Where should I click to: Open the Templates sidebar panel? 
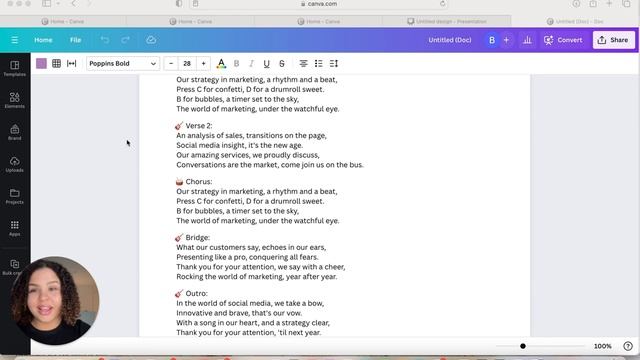[x=15, y=69]
